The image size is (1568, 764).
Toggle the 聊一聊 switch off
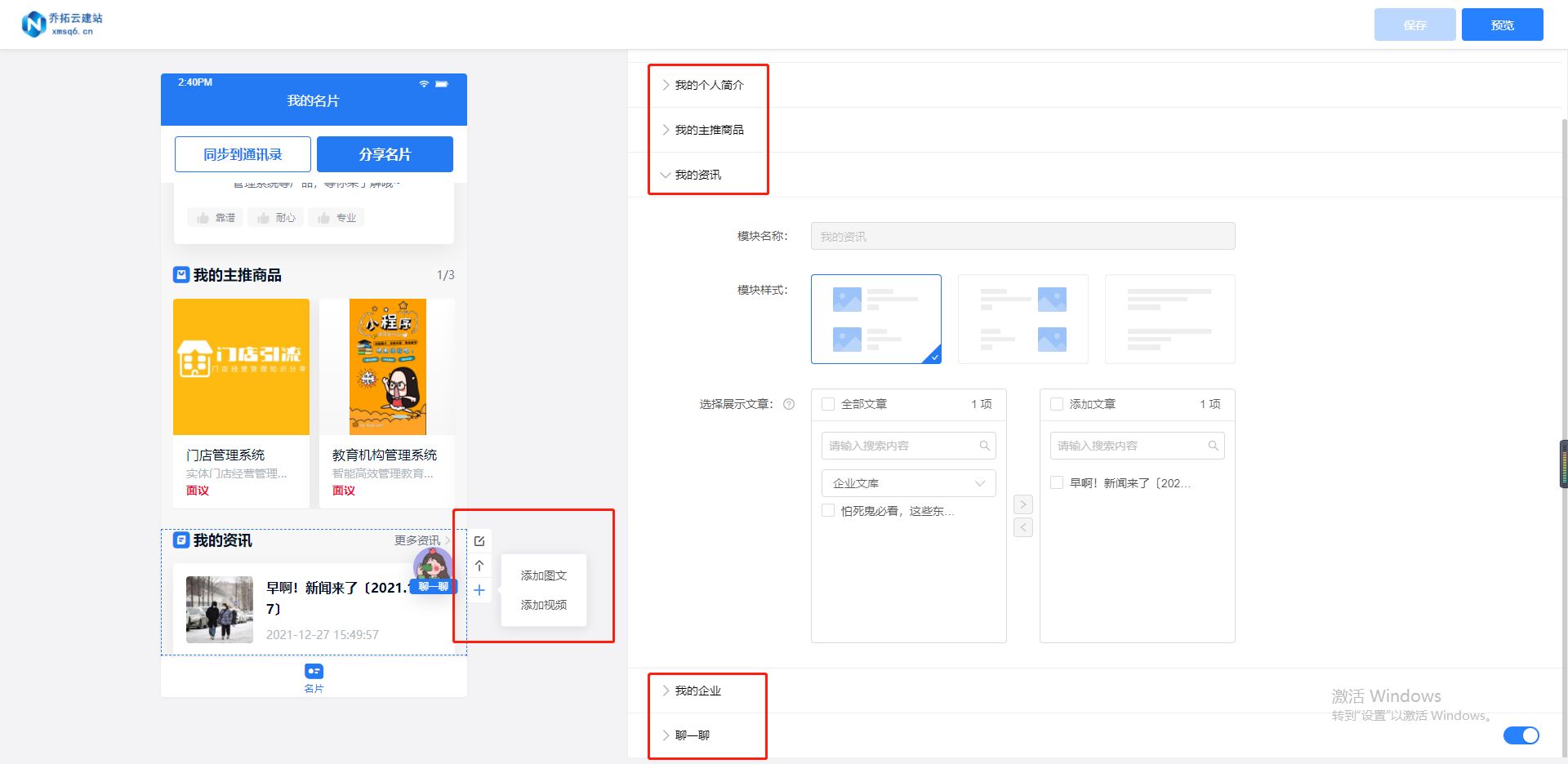pos(1521,735)
